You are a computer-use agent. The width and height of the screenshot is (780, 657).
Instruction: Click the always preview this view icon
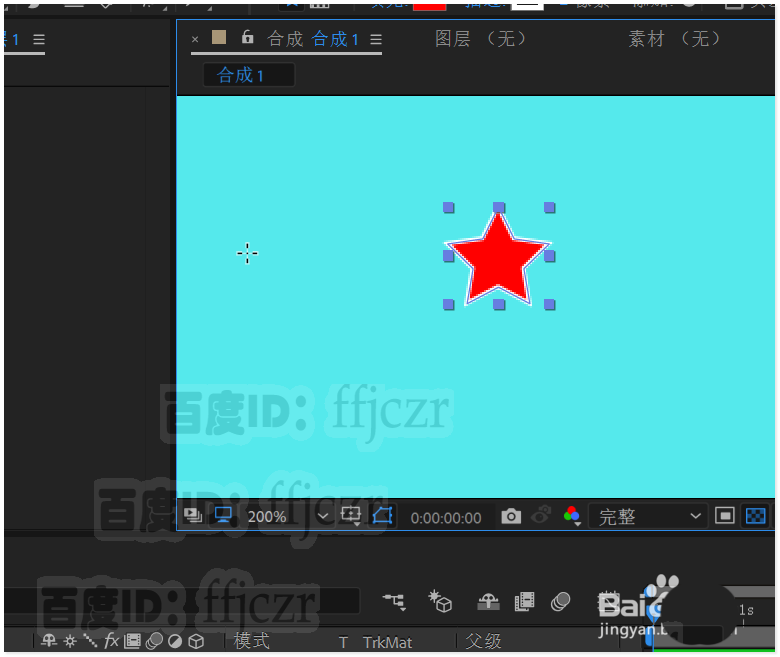193,516
